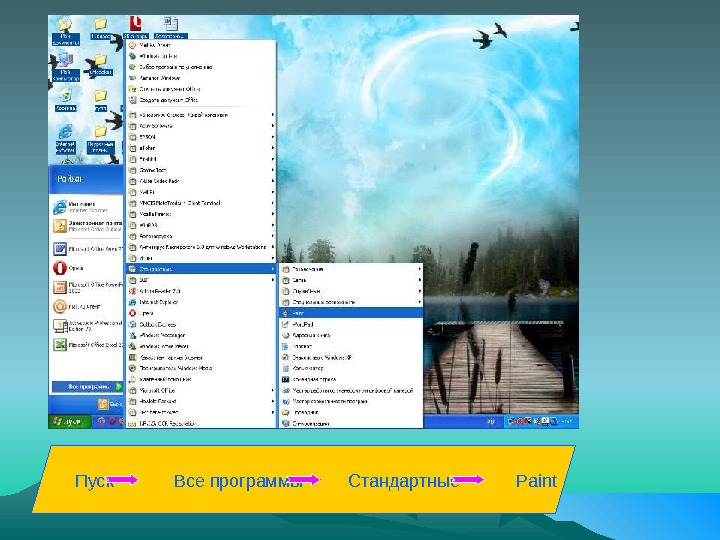The image size is (720, 540).
Task: Click the log off key icon button
Action: 104,404
